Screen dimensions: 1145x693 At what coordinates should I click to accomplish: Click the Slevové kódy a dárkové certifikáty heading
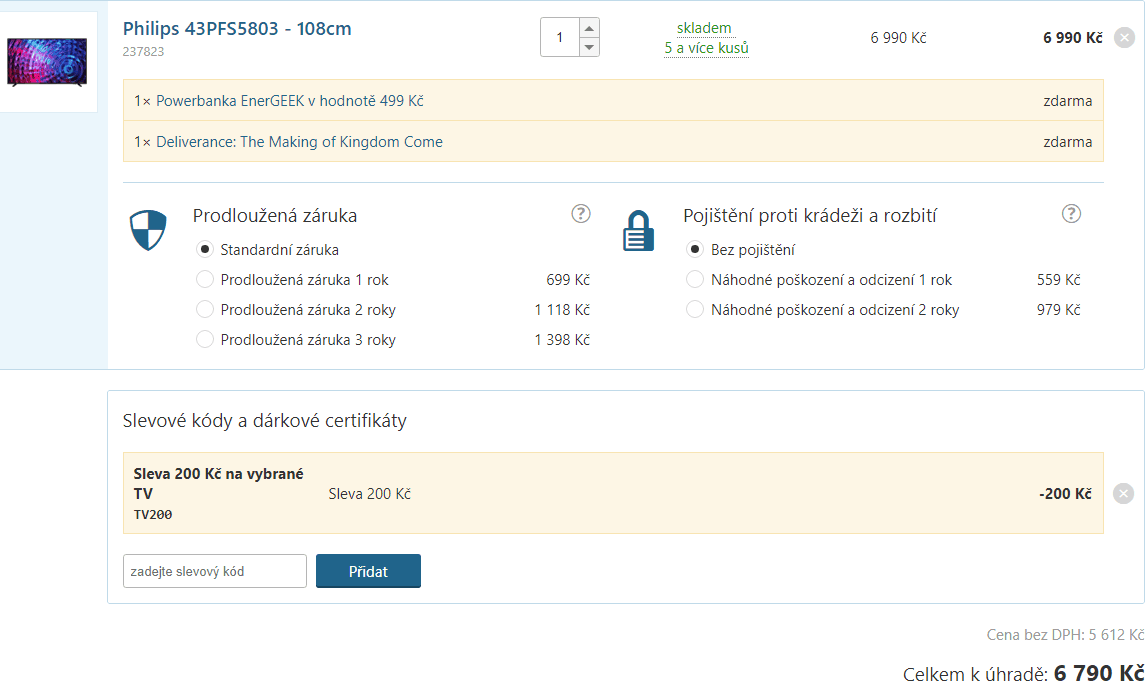point(264,421)
